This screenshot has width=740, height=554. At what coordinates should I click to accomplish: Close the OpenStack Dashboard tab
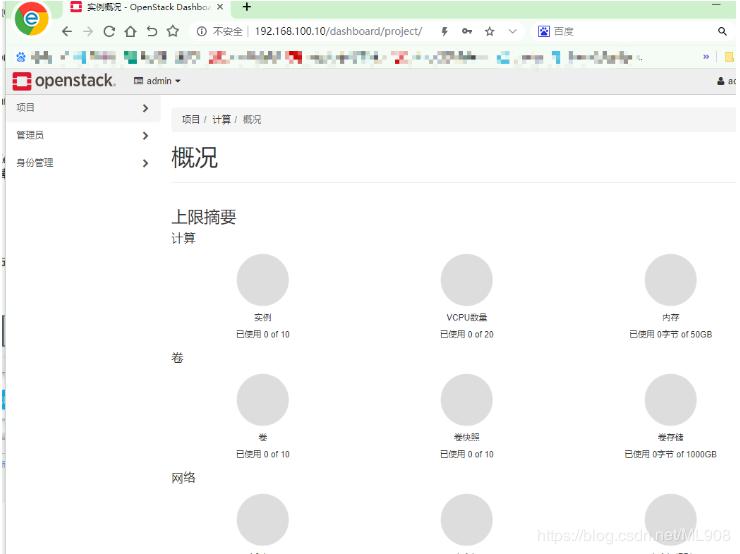point(219,7)
